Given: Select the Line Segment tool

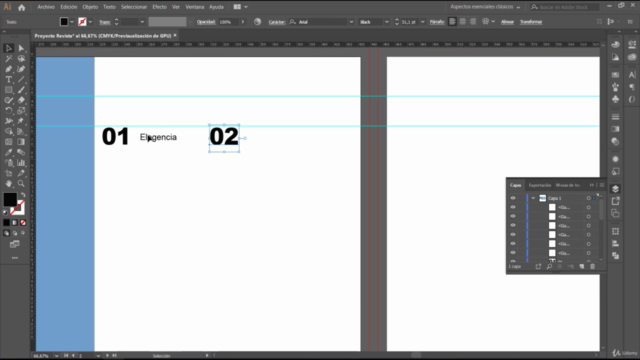Looking at the screenshot, I should (x=21, y=80).
